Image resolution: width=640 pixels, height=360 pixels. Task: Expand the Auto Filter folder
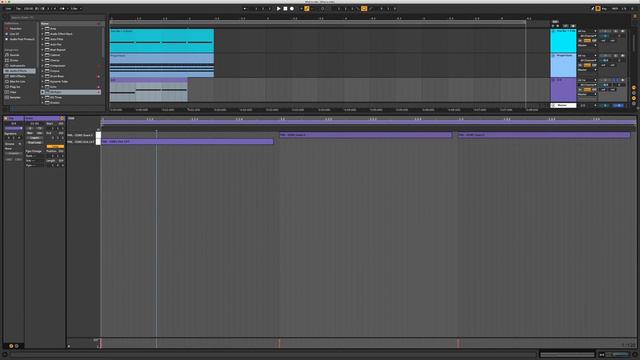pyautogui.click(x=42, y=39)
